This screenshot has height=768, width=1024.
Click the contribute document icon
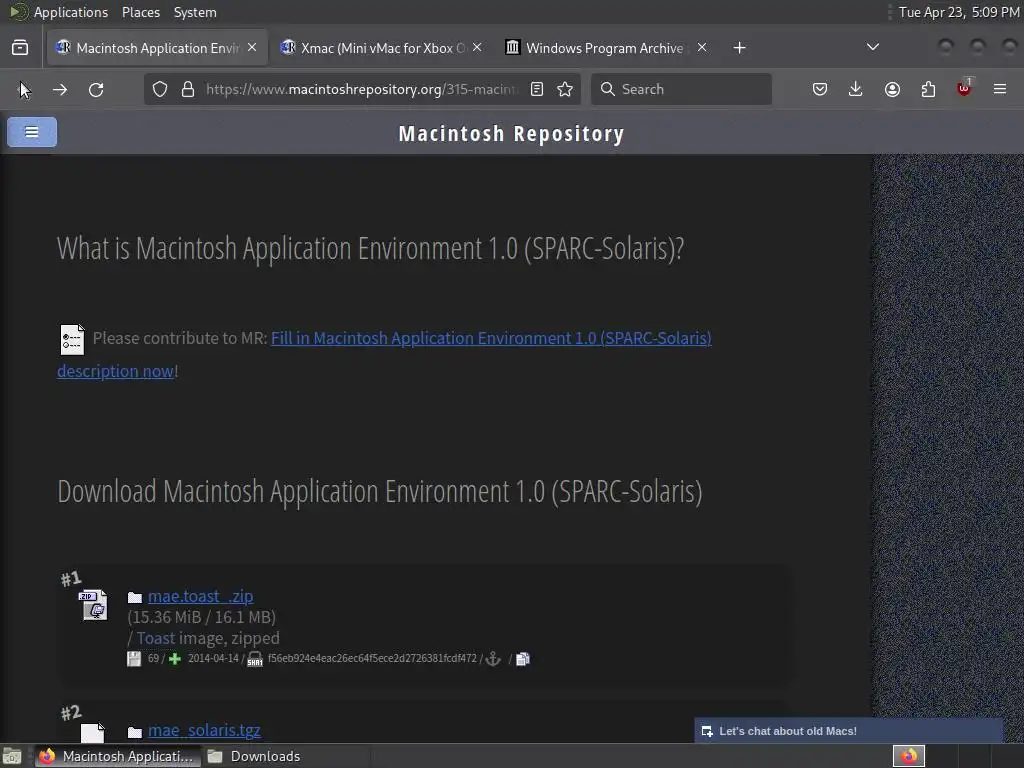(72, 339)
